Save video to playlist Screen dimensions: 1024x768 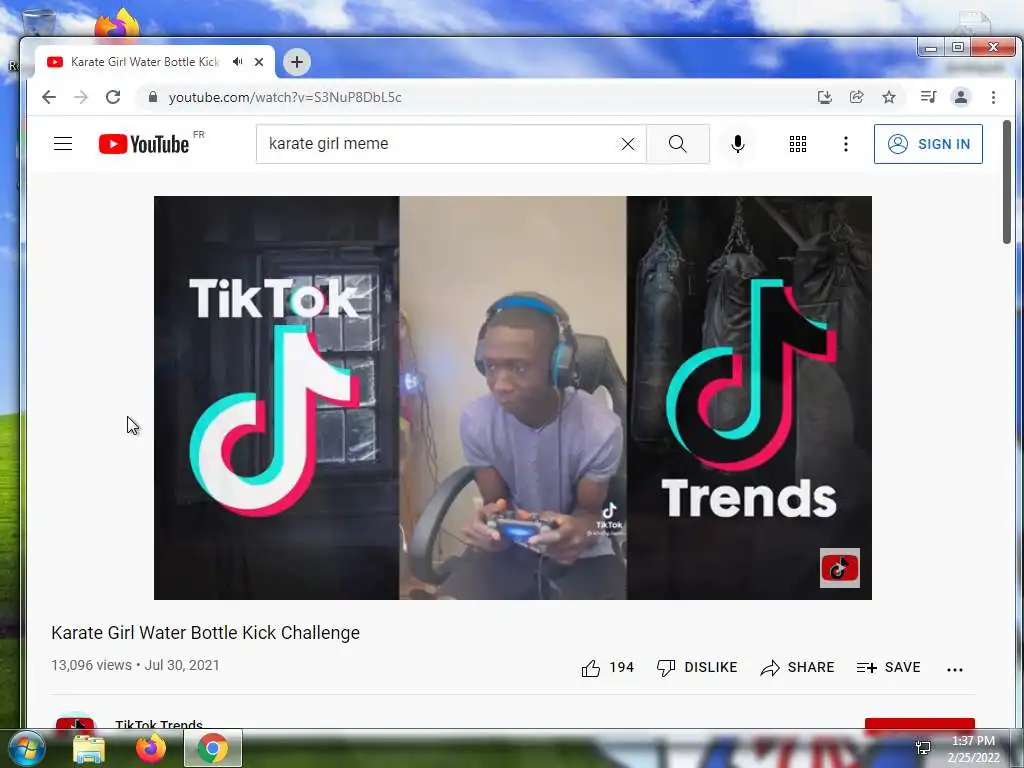click(888, 667)
